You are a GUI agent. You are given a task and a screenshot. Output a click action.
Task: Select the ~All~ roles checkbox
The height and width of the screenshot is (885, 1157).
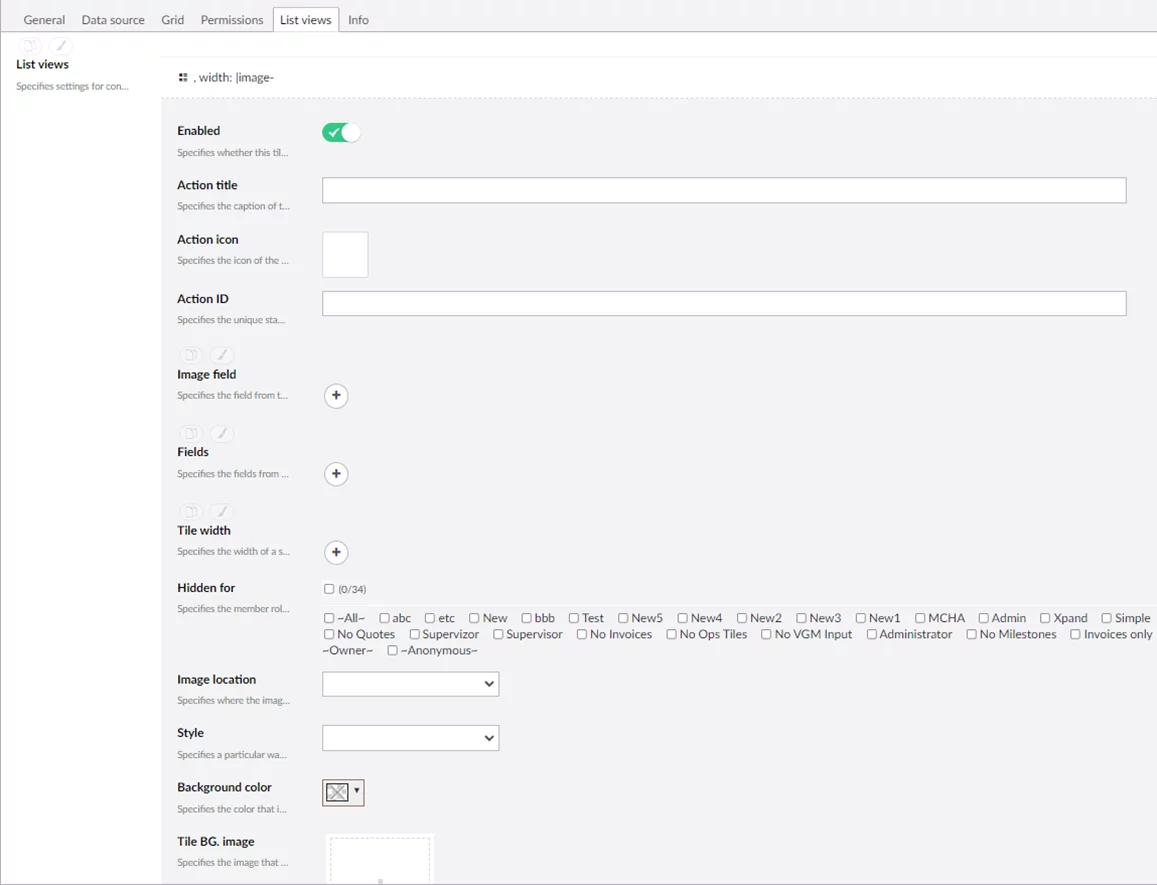(x=329, y=618)
